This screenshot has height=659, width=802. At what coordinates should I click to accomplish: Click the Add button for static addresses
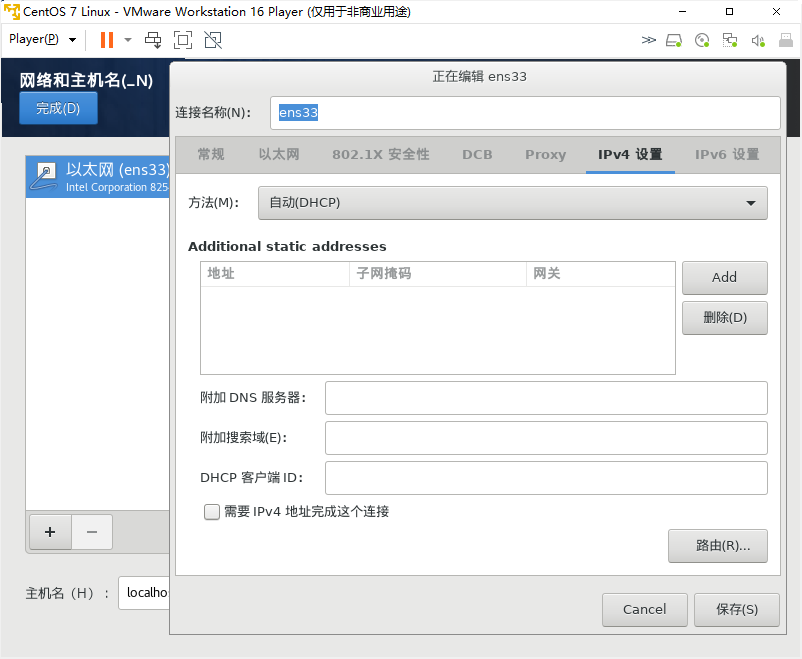[724, 278]
